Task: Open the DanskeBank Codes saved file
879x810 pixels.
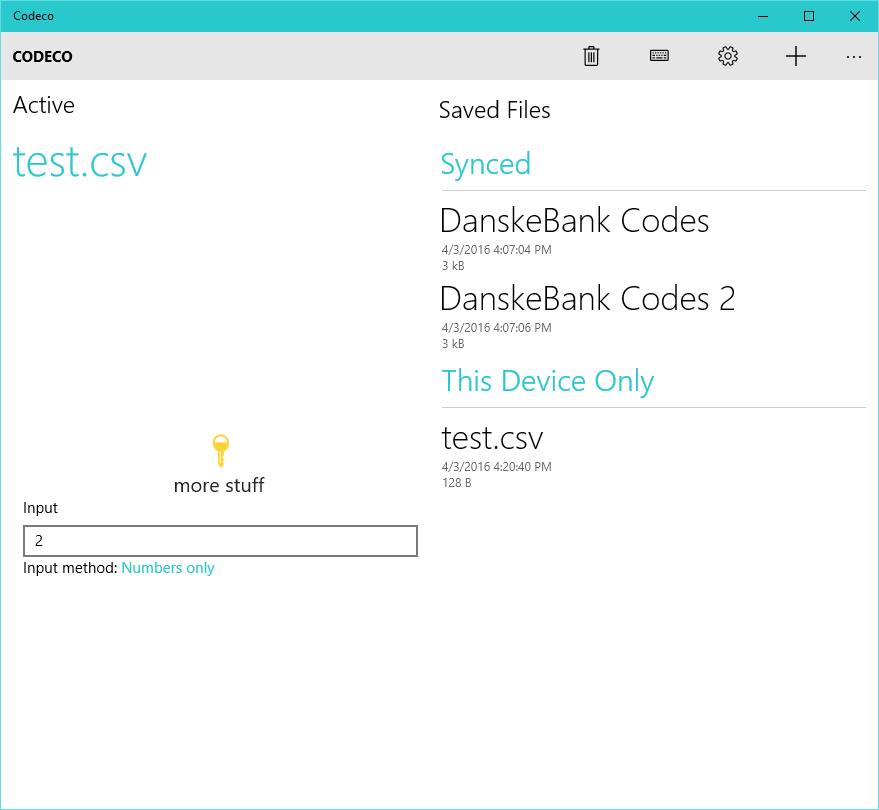Action: point(575,221)
